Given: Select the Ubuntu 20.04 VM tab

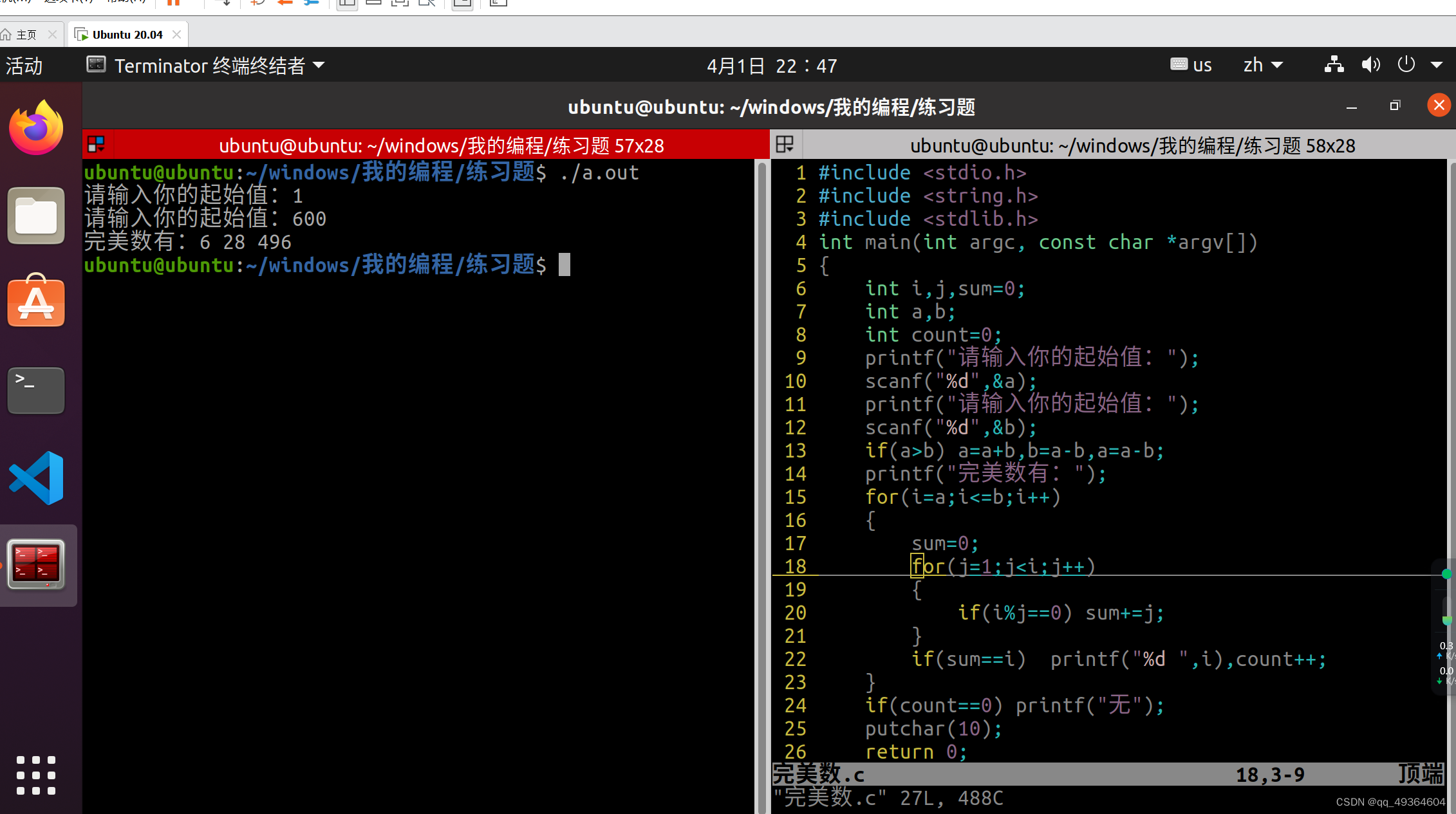Looking at the screenshot, I should click(x=127, y=35).
